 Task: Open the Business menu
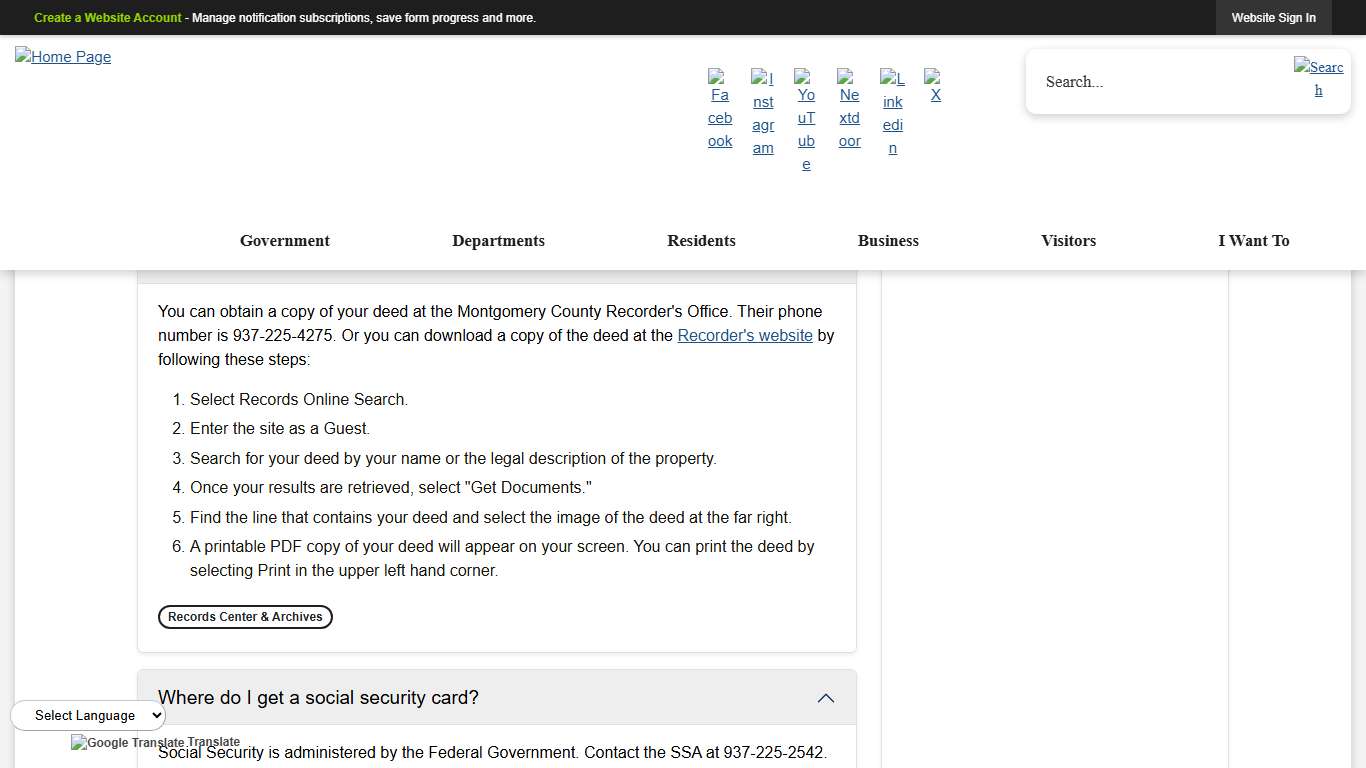[x=888, y=240]
